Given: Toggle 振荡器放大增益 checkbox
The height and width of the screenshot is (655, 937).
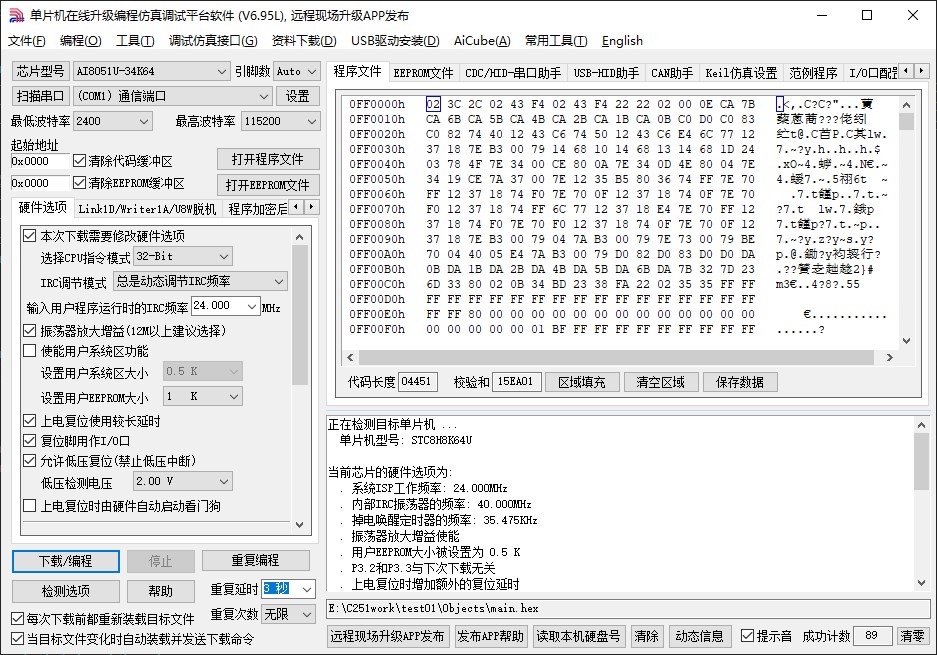Looking at the screenshot, I should coord(29,330).
